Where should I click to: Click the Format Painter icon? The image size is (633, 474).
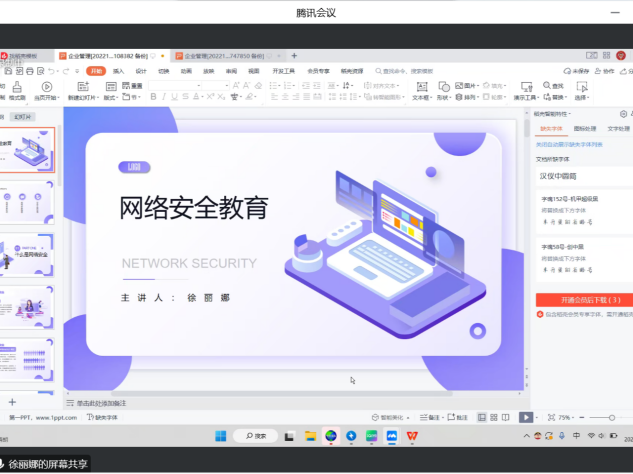pos(17,91)
